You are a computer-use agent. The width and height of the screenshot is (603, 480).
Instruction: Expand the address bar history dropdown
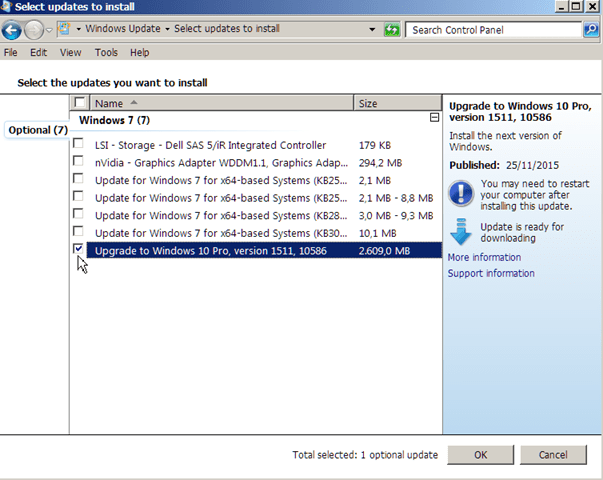click(x=372, y=30)
